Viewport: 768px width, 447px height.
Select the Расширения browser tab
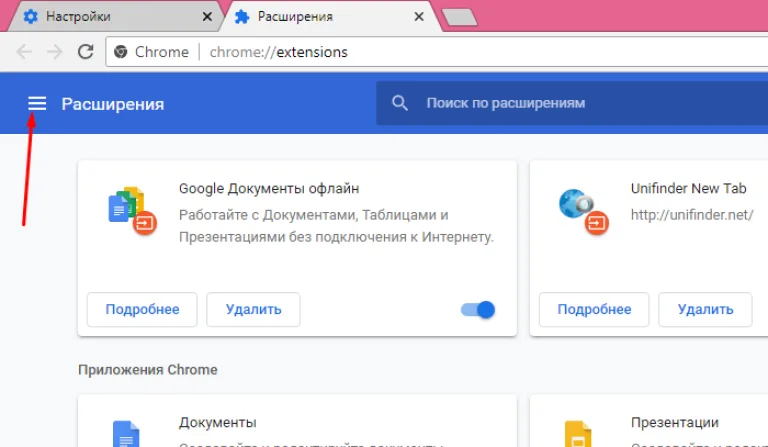(333, 17)
